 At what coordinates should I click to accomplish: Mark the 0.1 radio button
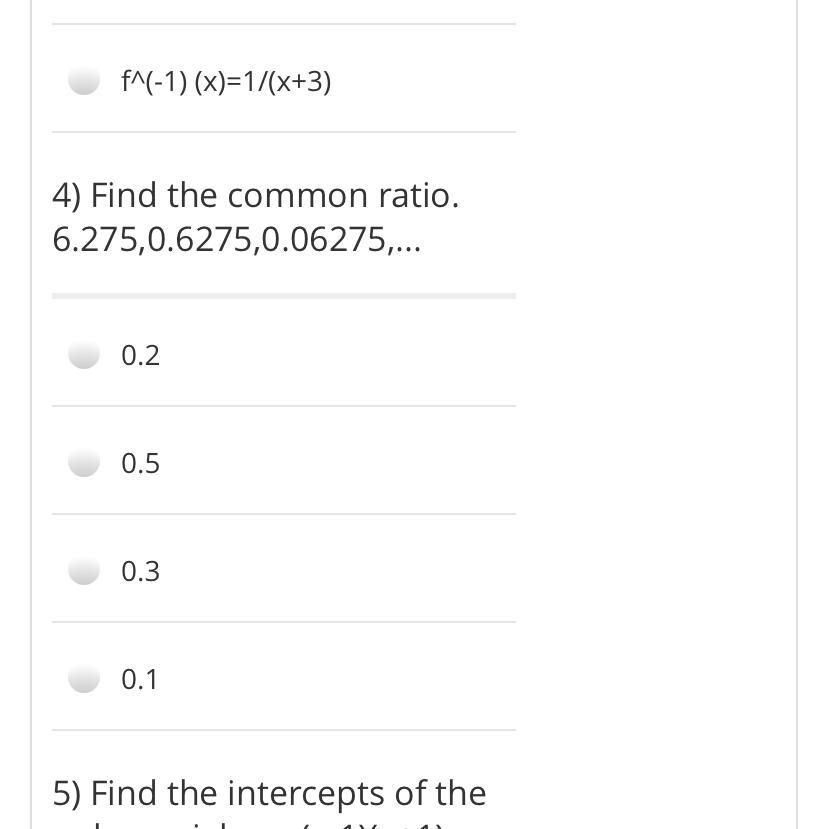click(x=84, y=679)
